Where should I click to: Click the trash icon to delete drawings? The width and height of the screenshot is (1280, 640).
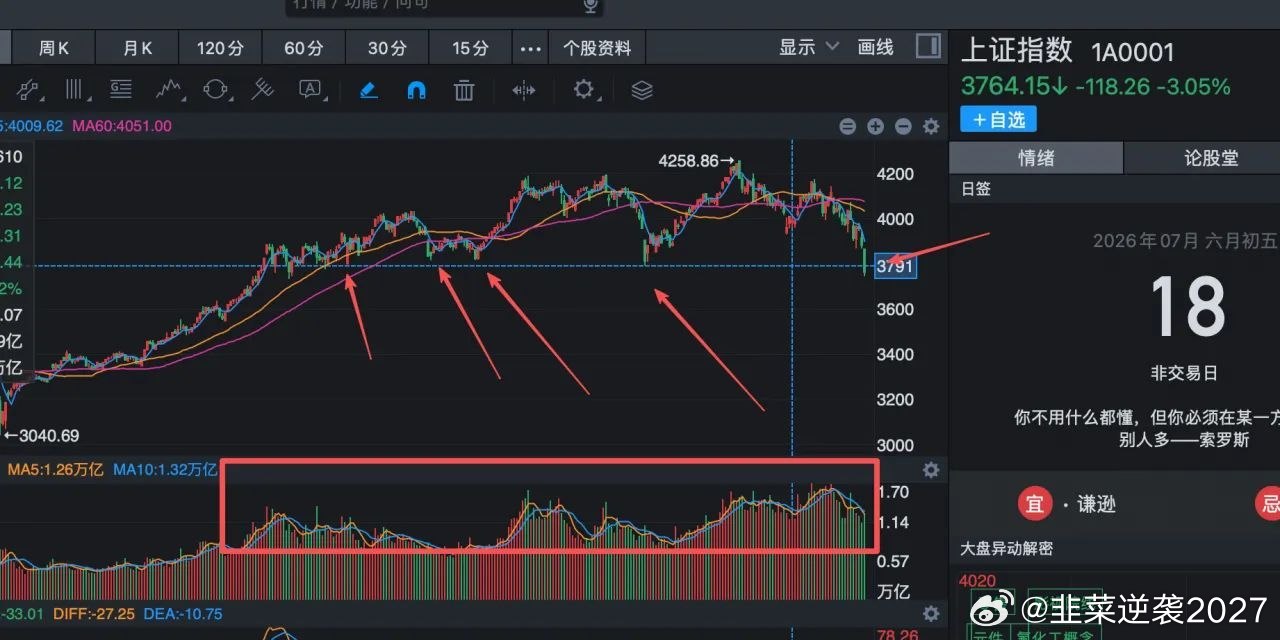pyautogui.click(x=464, y=90)
